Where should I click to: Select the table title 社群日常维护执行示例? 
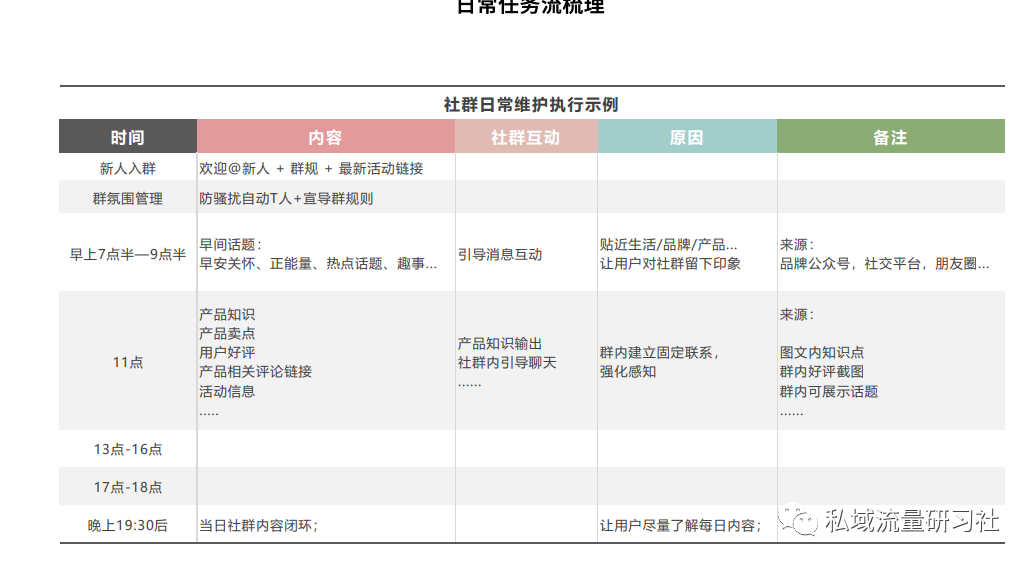click(531, 105)
